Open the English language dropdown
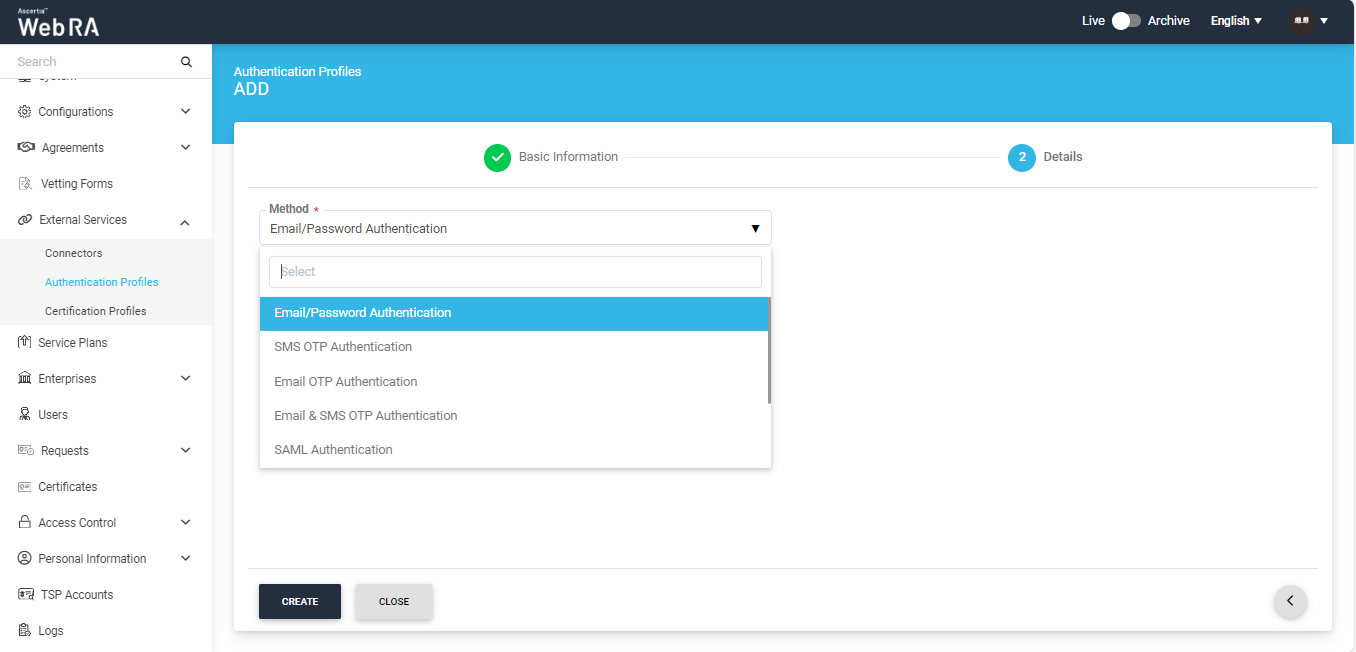The height and width of the screenshot is (652, 1356). 1236,21
